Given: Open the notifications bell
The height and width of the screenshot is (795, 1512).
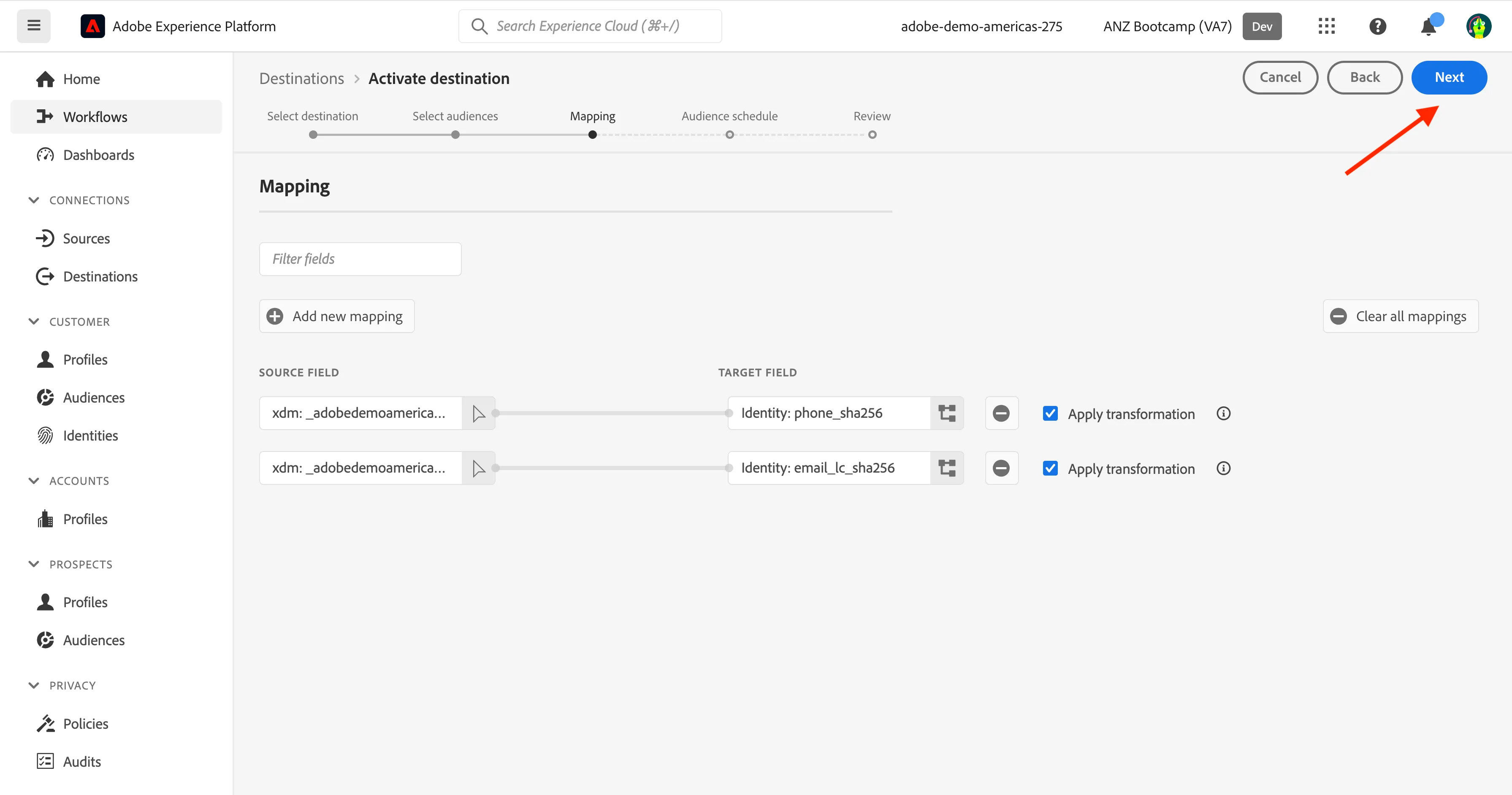Looking at the screenshot, I should pyautogui.click(x=1429, y=27).
